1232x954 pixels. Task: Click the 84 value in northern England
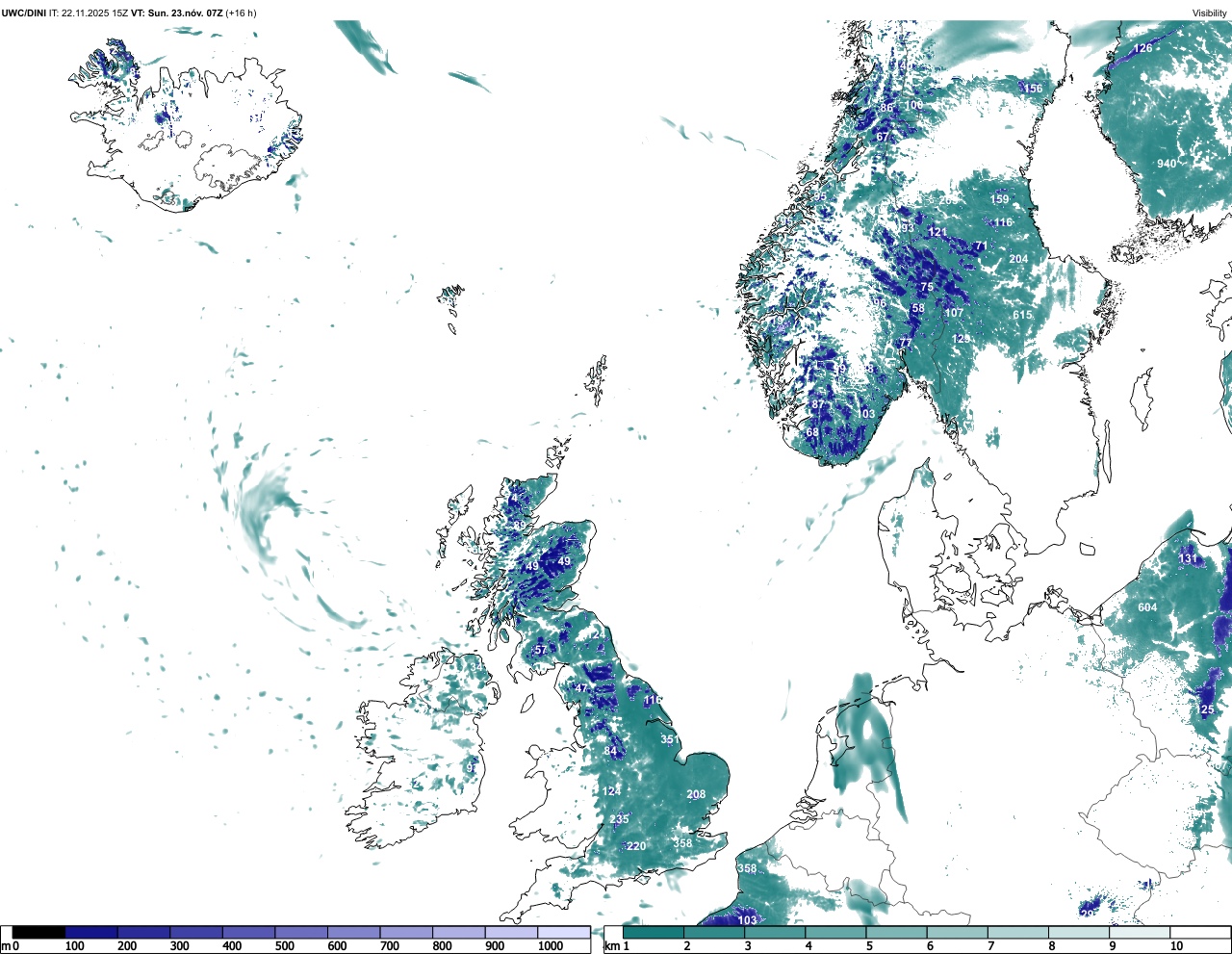[610, 752]
